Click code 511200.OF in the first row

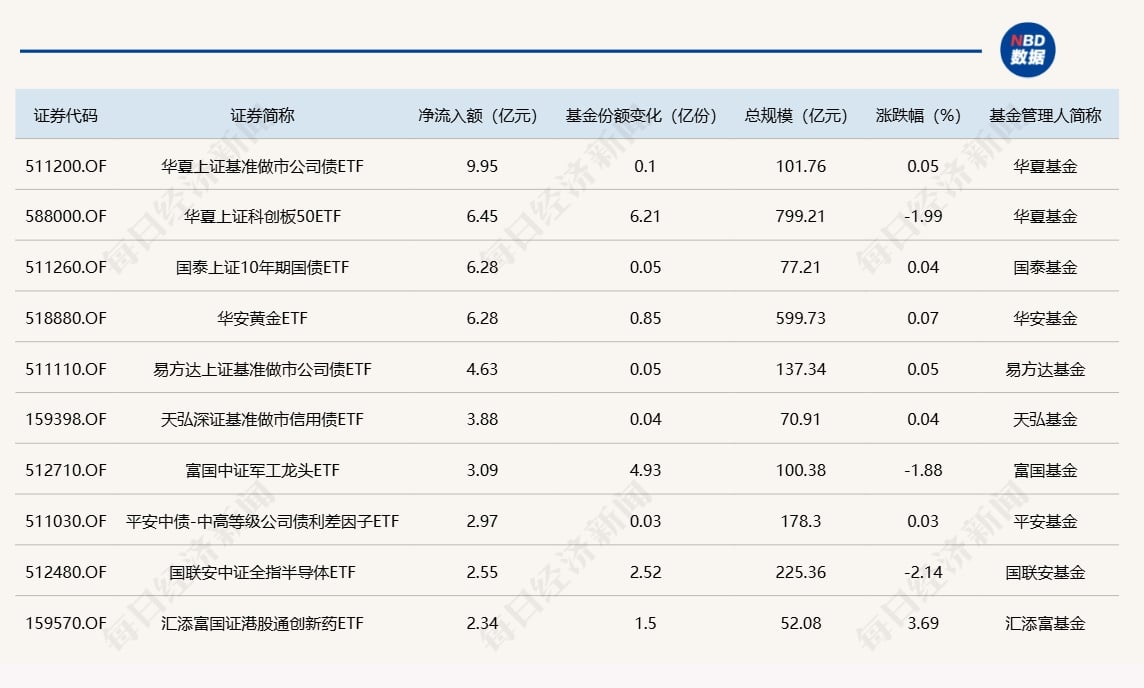click(x=67, y=165)
